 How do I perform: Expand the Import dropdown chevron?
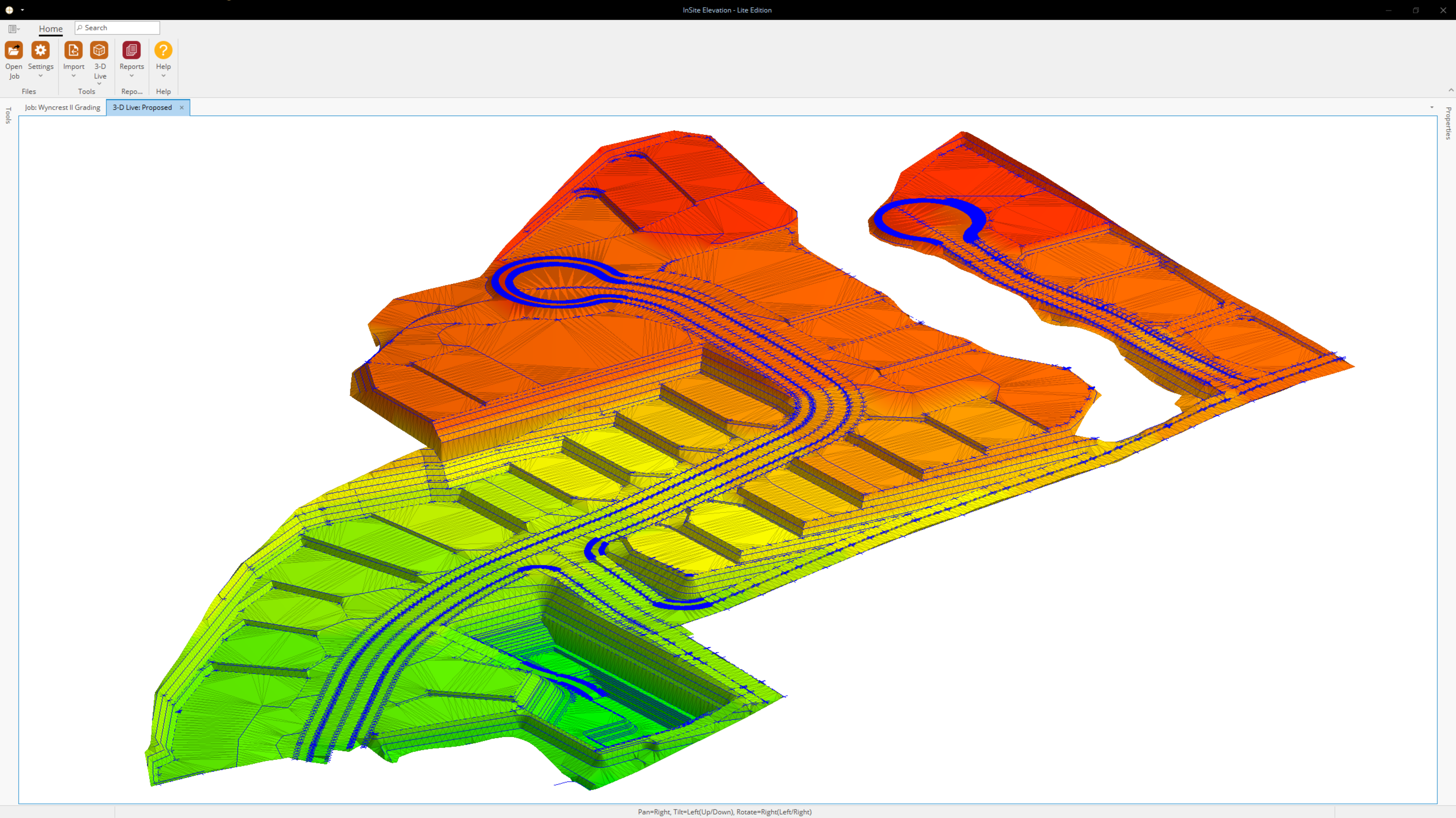point(74,76)
